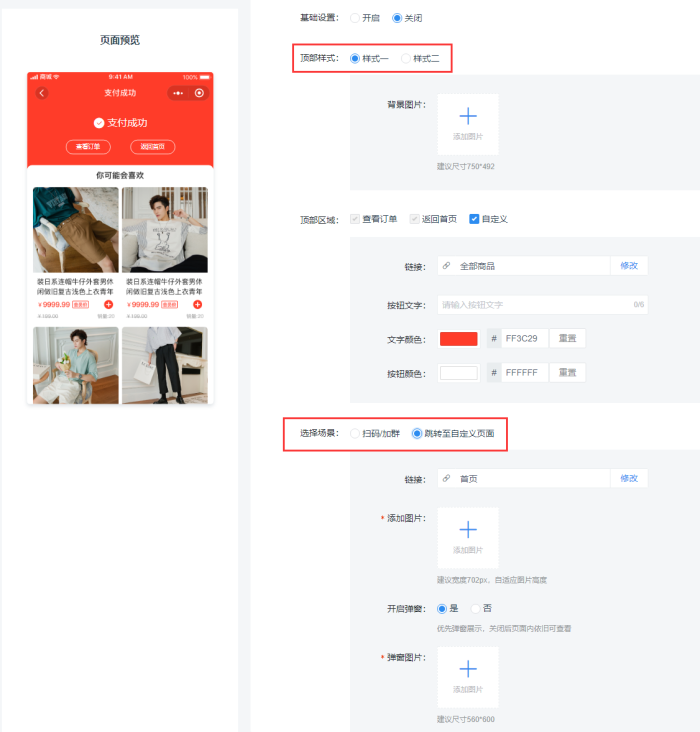Click the 支付成功 checkmark icon in preview
700x732 pixels.
point(99,123)
